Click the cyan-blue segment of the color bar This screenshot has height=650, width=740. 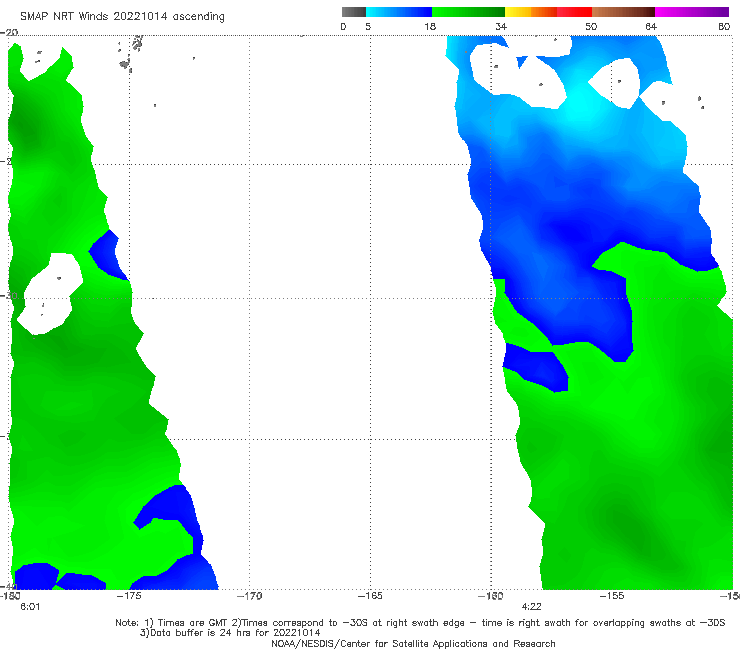(399, 12)
